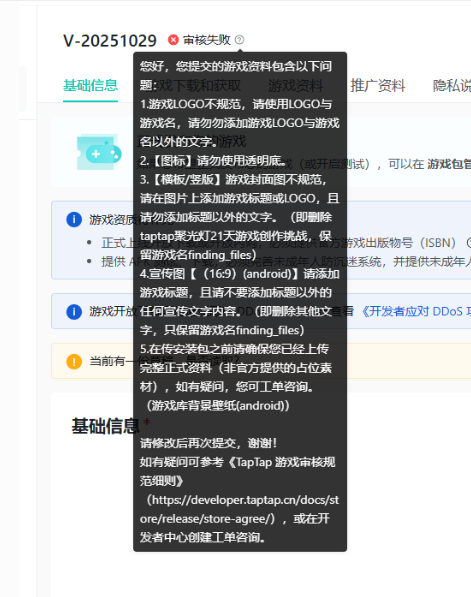Open the 隐私 tab at the right edge
The width and height of the screenshot is (471, 597).
[452, 86]
